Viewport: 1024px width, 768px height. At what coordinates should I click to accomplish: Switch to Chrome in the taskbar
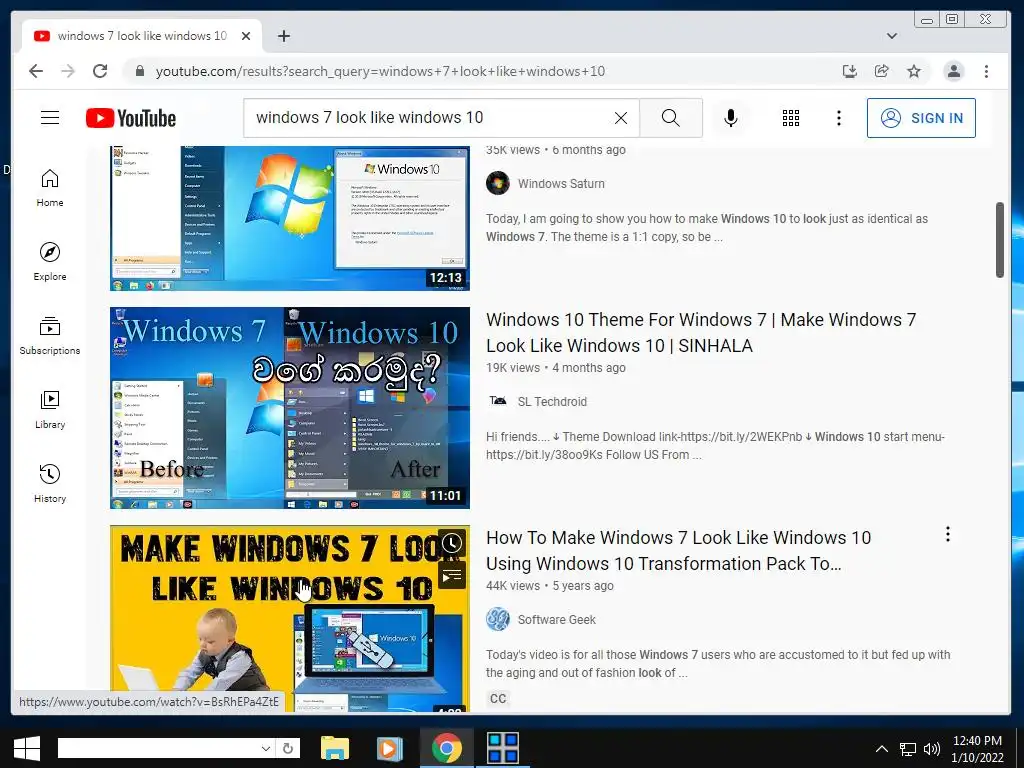point(447,748)
